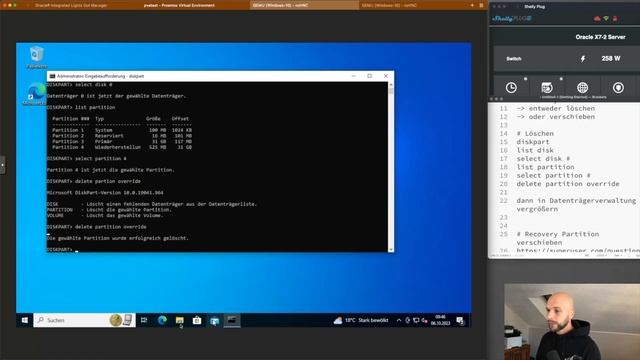Click the microphone tray icon
The height and width of the screenshot is (360, 640).
407,320
